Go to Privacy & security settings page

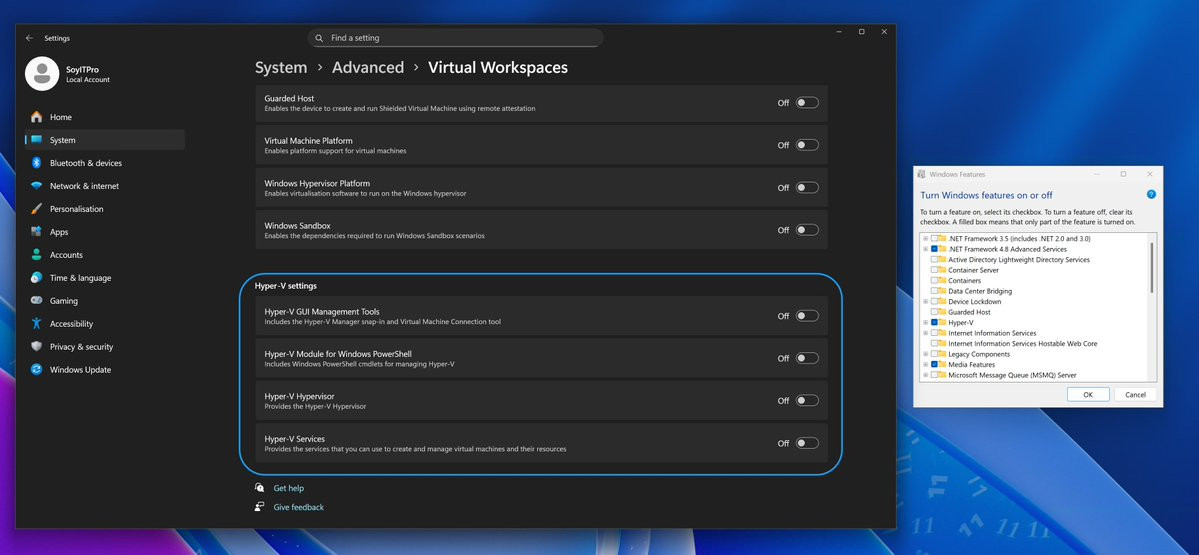[105, 346]
